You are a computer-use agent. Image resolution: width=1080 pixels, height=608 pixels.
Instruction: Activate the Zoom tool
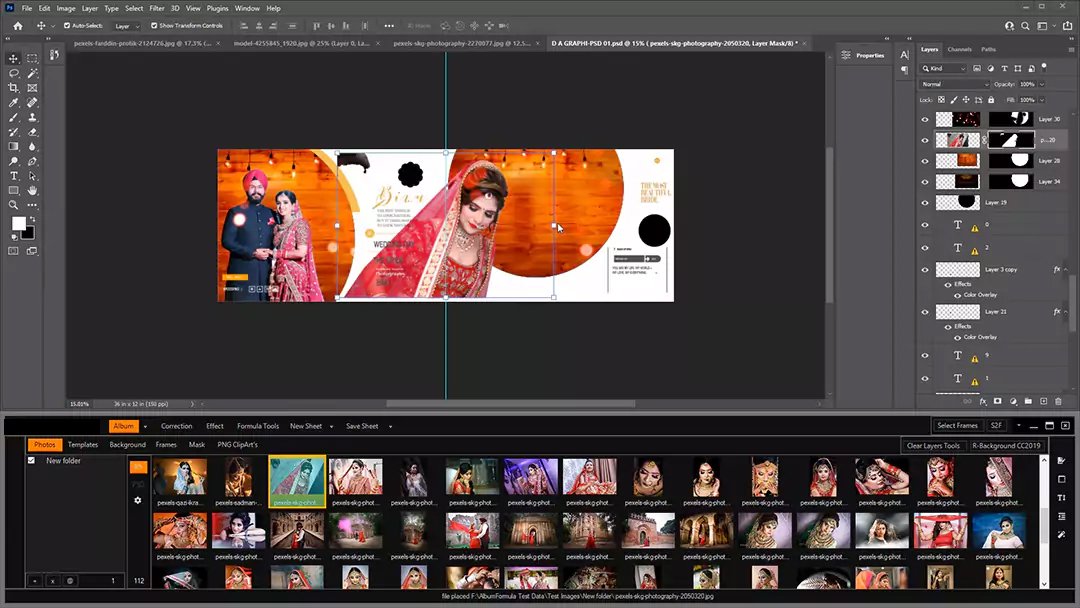coord(14,205)
